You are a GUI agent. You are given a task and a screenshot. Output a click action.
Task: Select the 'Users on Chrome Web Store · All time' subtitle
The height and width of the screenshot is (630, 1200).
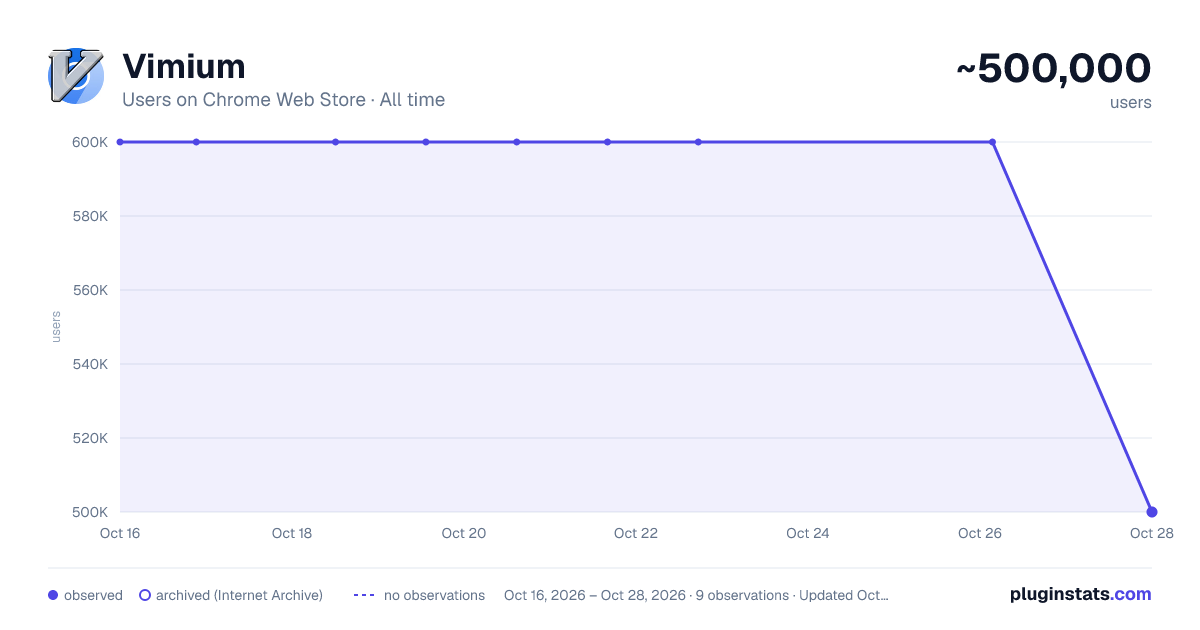pos(283,100)
